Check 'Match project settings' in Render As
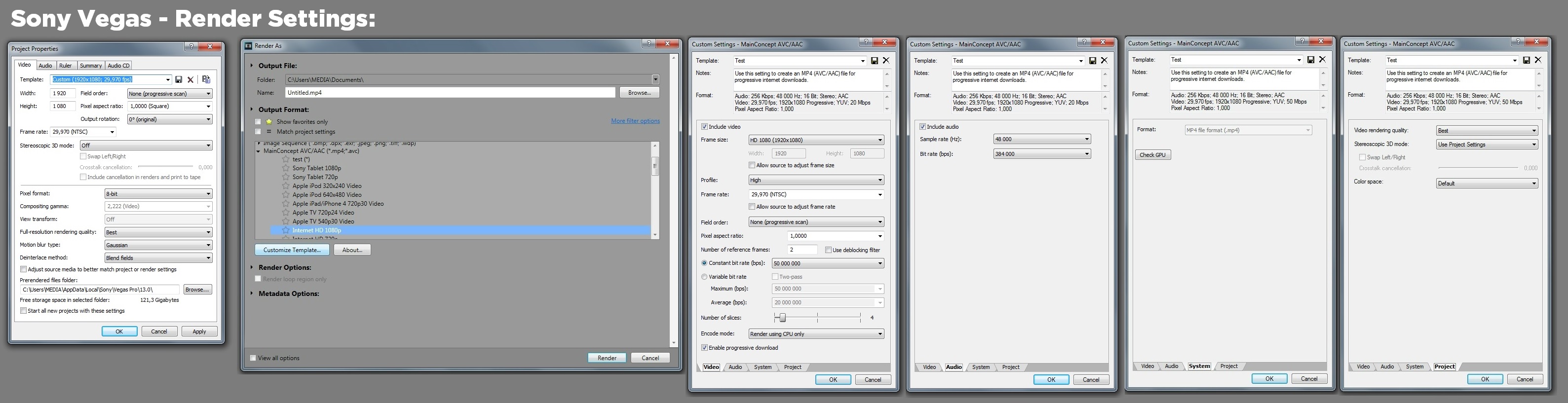 258,132
